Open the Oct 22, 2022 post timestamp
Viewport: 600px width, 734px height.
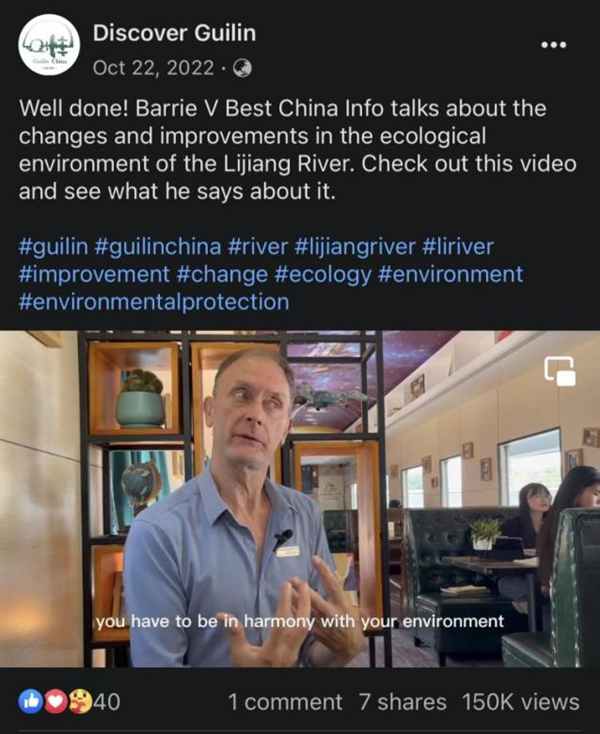(x=154, y=68)
